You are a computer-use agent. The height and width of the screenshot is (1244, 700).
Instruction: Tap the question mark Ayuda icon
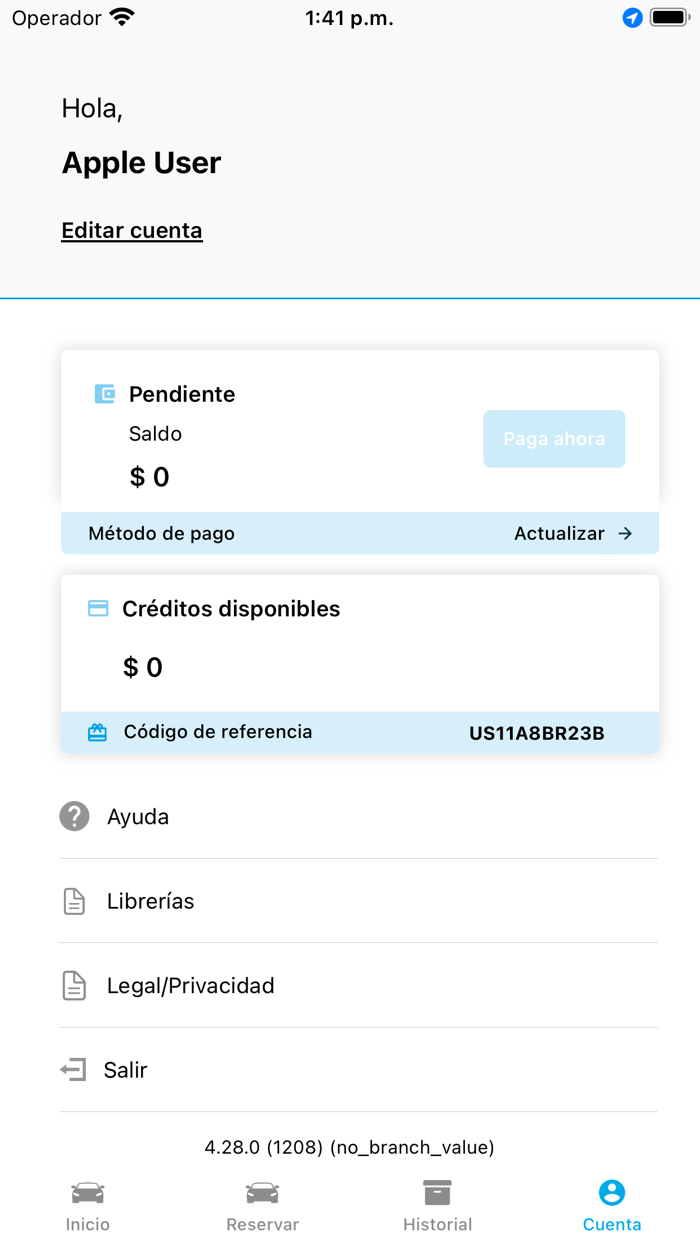tap(74, 817)
